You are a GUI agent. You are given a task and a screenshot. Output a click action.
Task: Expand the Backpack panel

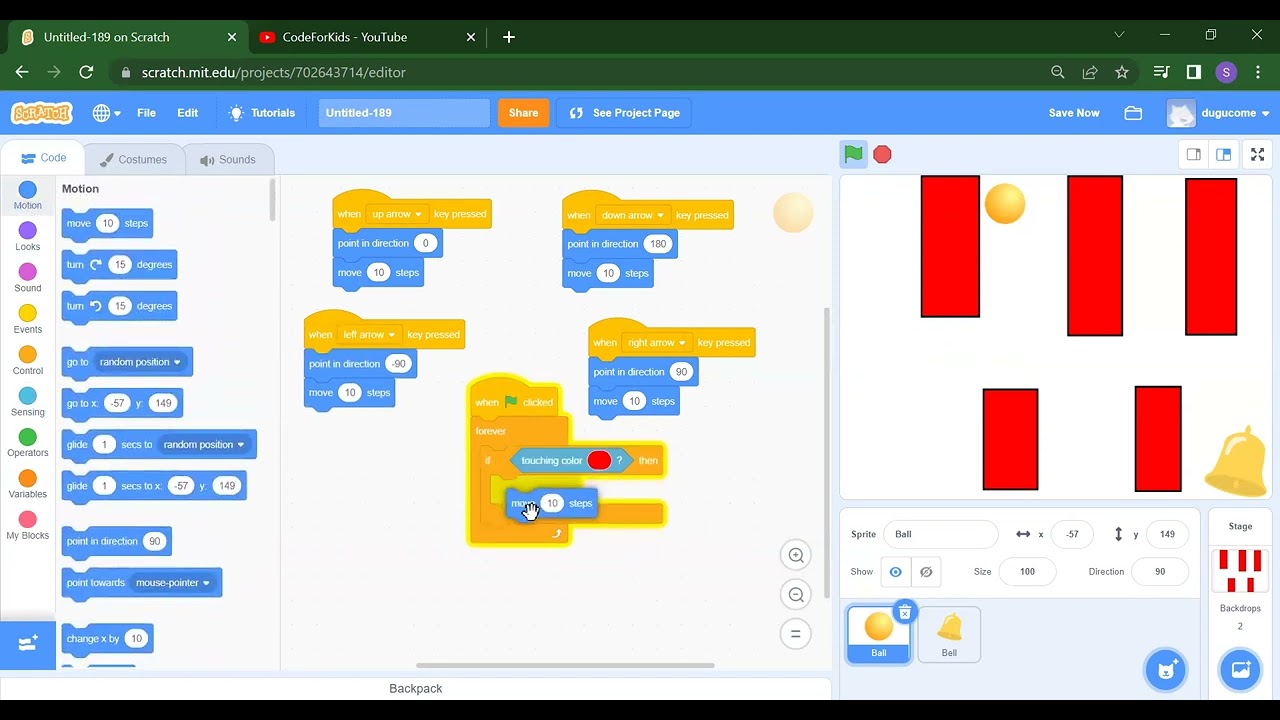(415, 688)
